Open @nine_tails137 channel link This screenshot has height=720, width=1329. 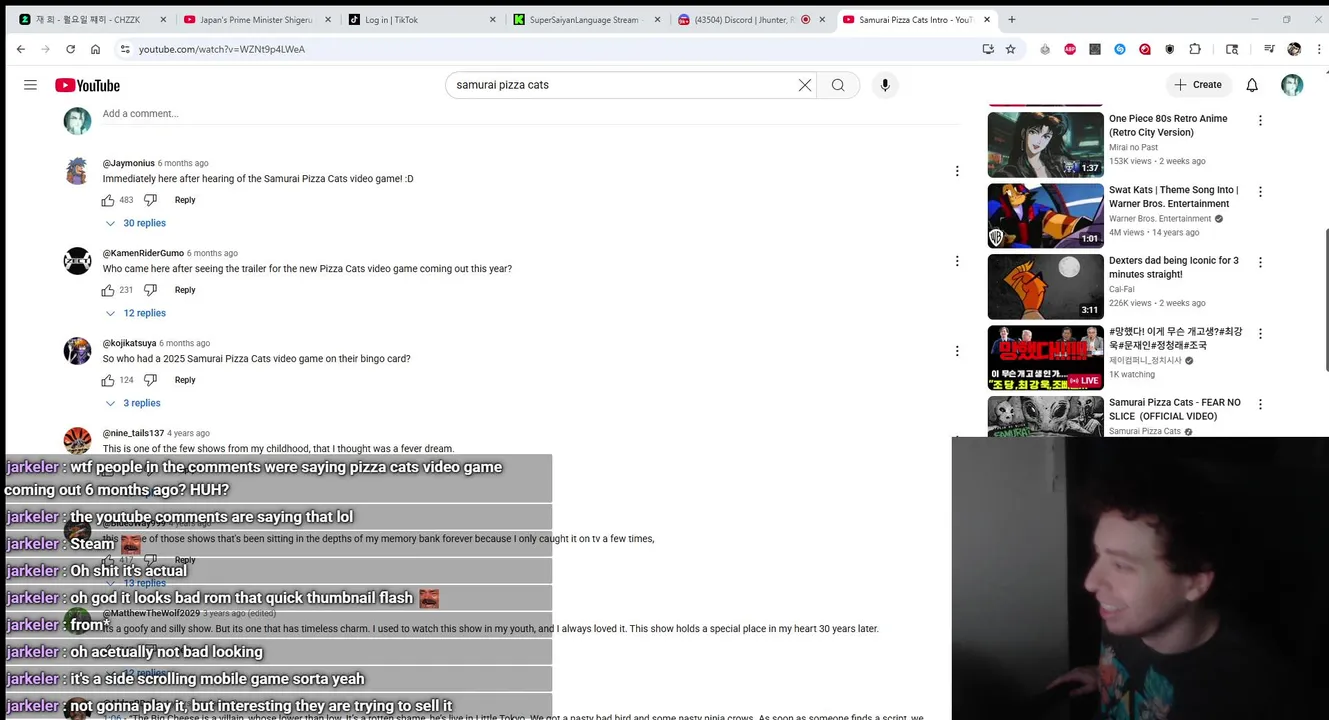click(x=133, y=433)
